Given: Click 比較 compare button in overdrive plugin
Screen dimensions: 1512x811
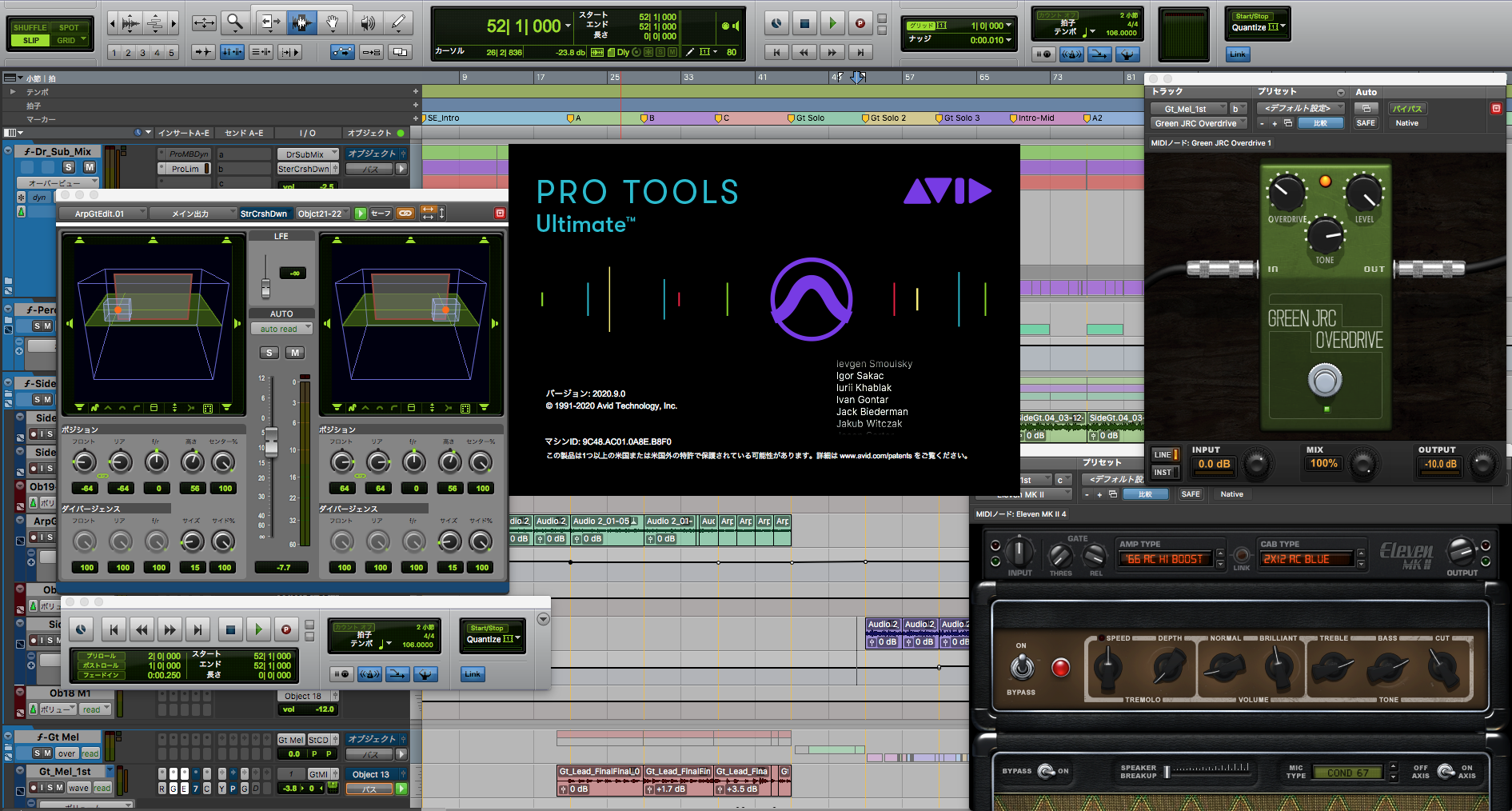Looking at the screenshot, I should pos(1320,123).
